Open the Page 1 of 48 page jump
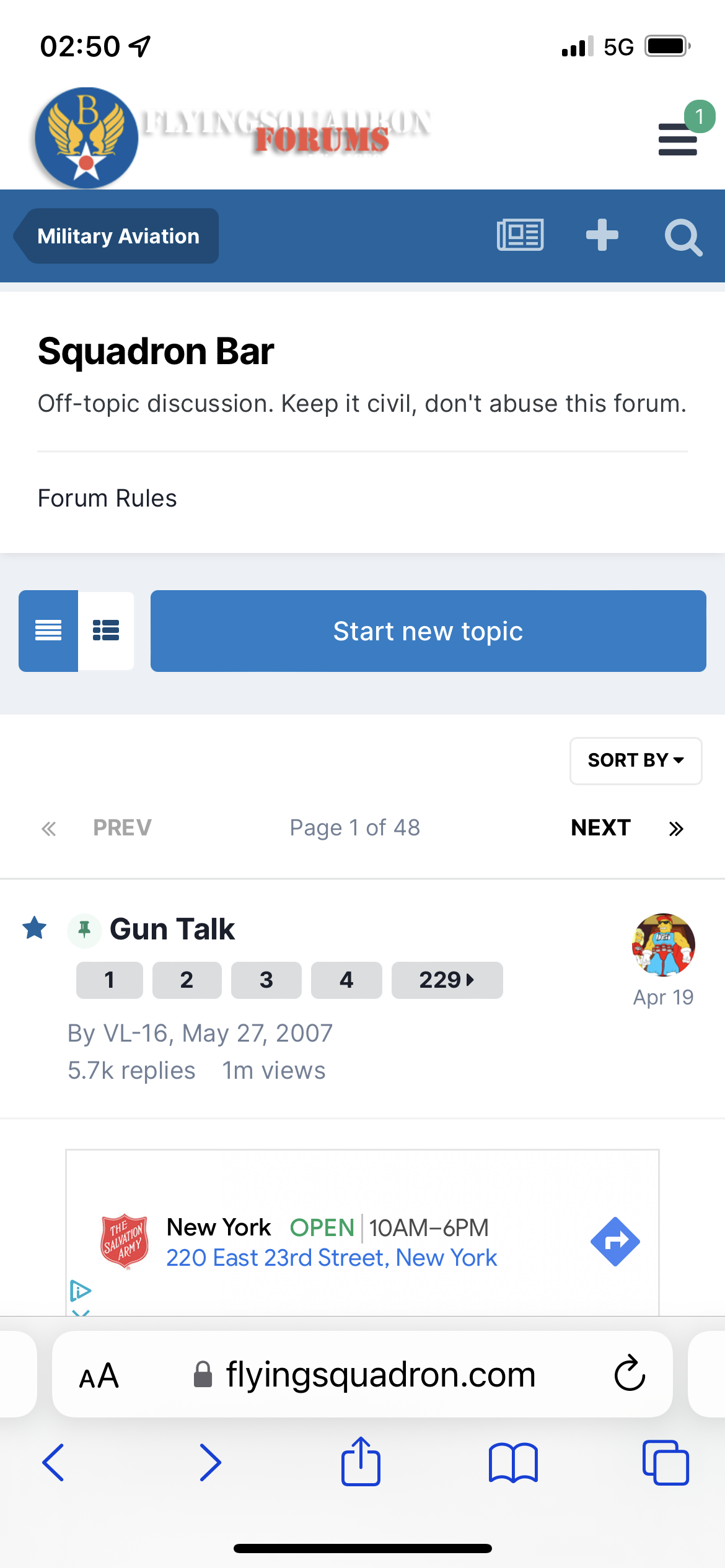 coord(355,827)
